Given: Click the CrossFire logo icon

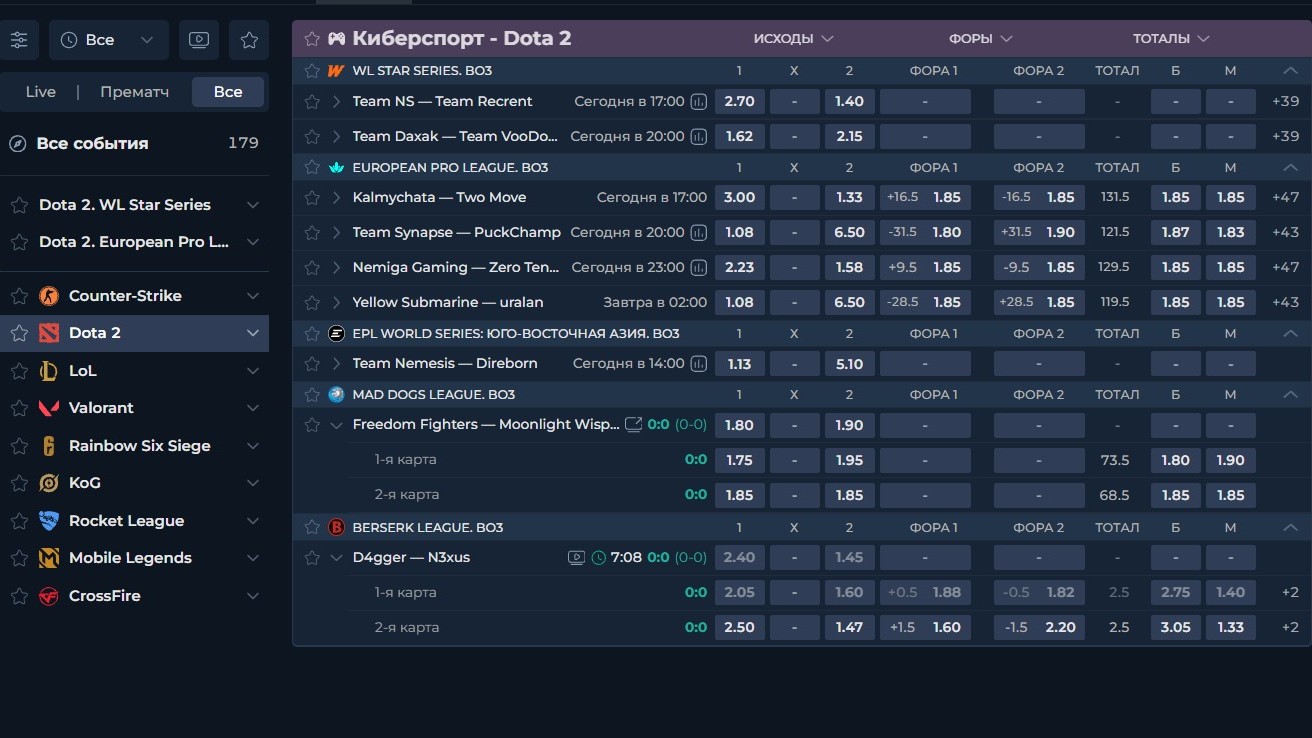Looking at the screenshot, I should [x=49, y=596].
